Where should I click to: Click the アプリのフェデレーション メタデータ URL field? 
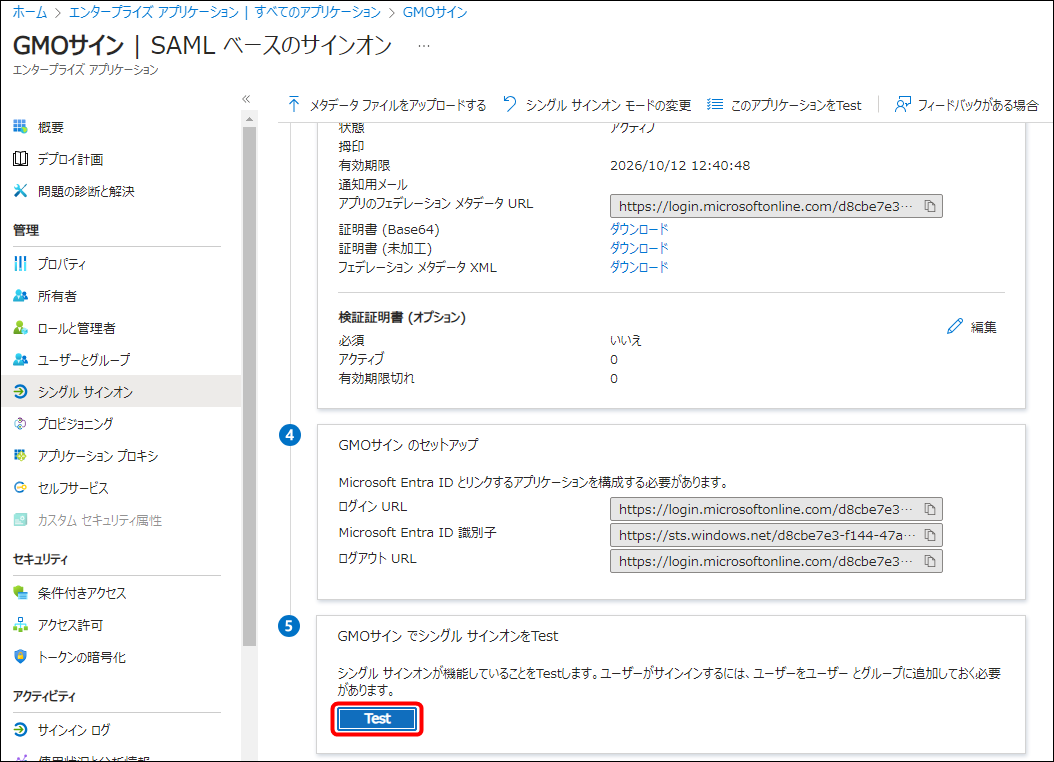tap(776, 206)
